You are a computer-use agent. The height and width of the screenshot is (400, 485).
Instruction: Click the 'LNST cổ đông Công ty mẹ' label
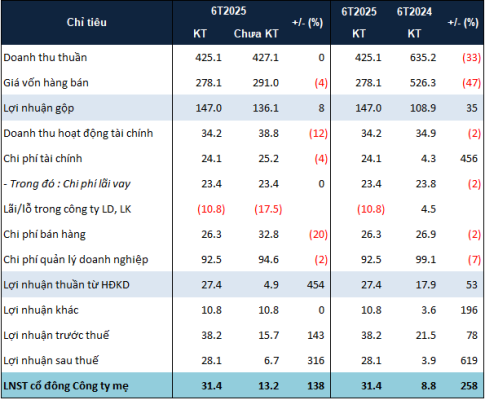pyautogui.click(x=66, y=386)
